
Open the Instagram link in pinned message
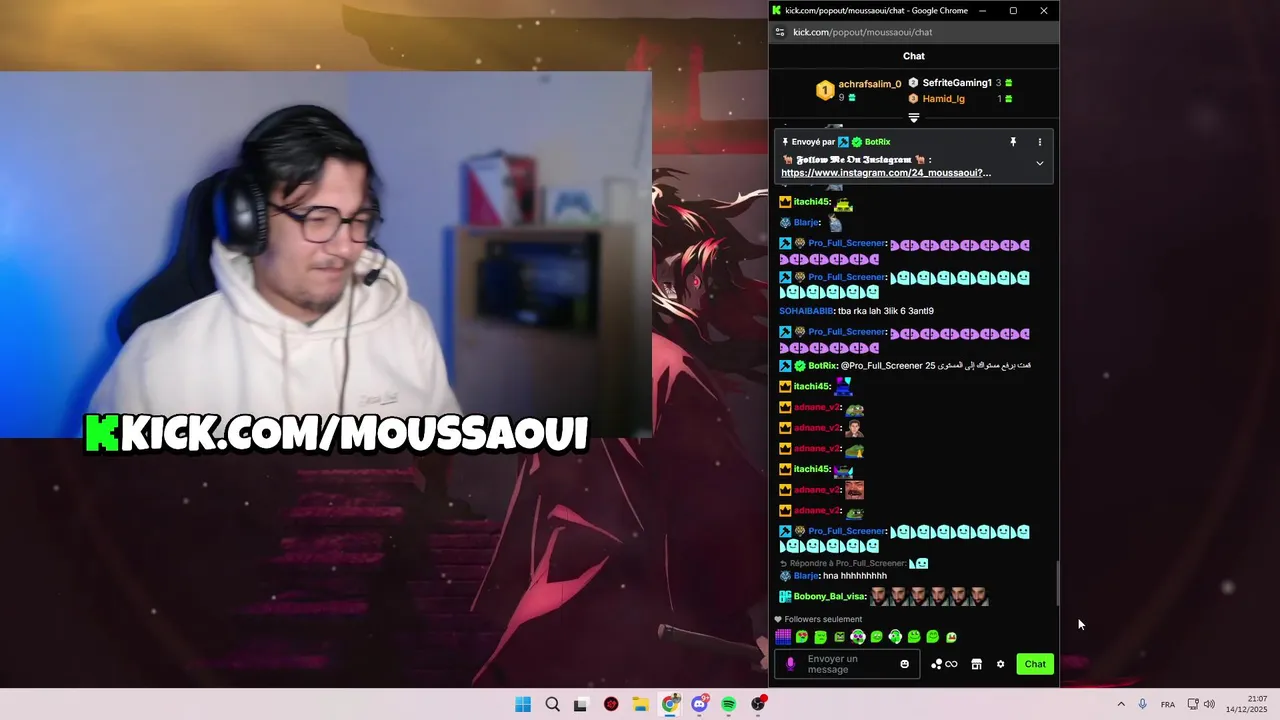pos(886,173)
